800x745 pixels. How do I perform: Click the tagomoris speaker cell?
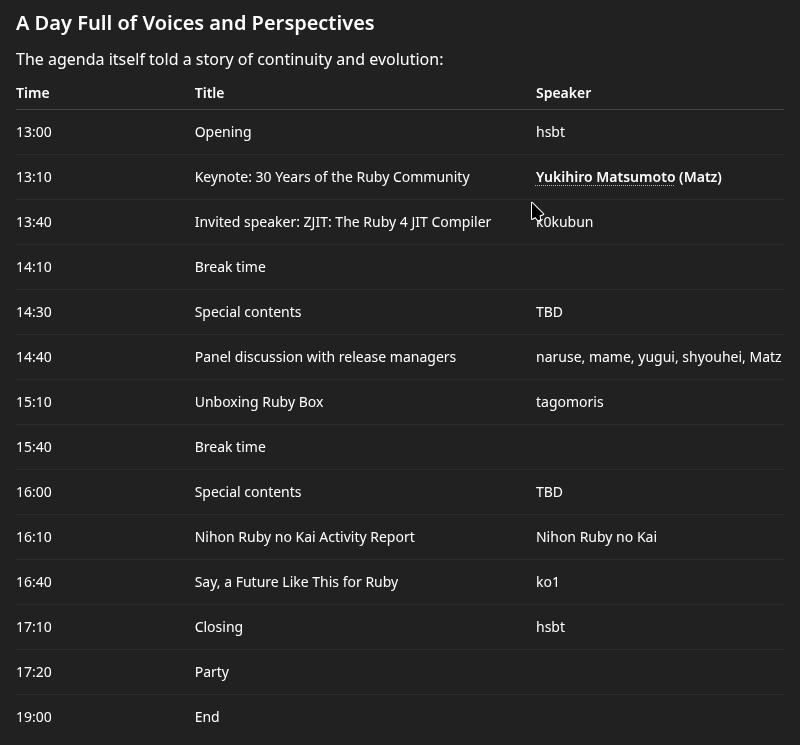(x=570, y=402)
